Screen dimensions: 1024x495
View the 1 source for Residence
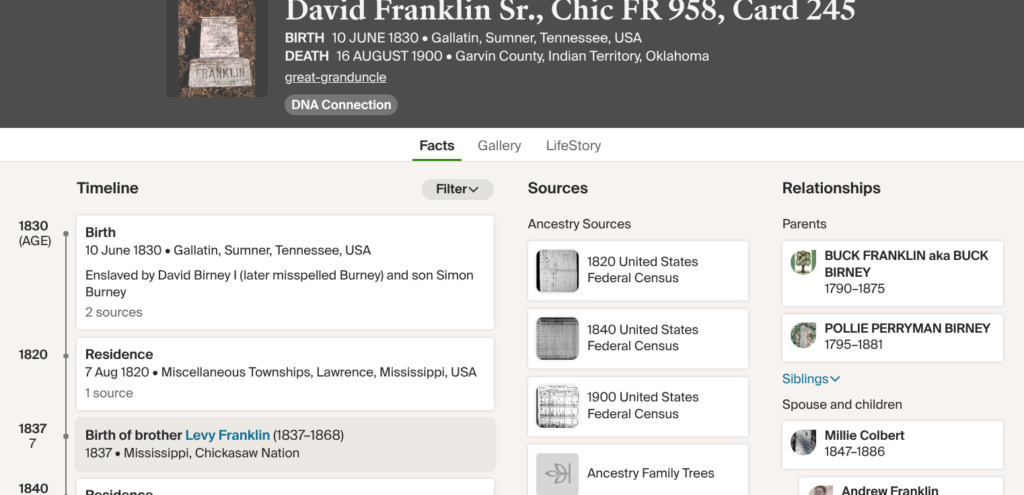[109, 393]
